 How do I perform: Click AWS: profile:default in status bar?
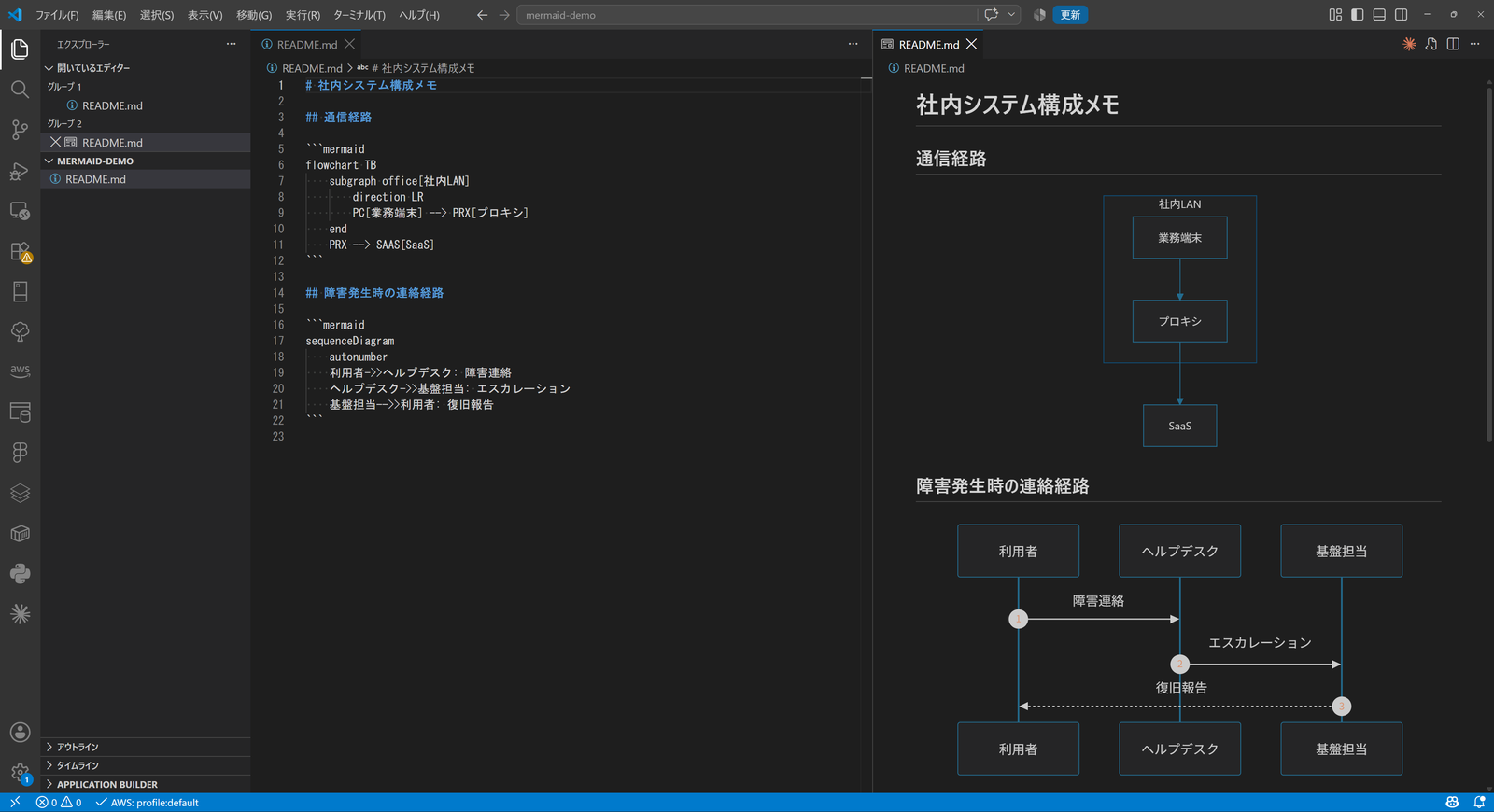click(147, 803)
